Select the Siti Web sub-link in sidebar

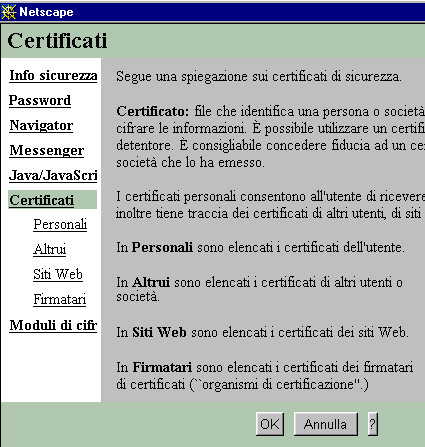click(58, 274)
